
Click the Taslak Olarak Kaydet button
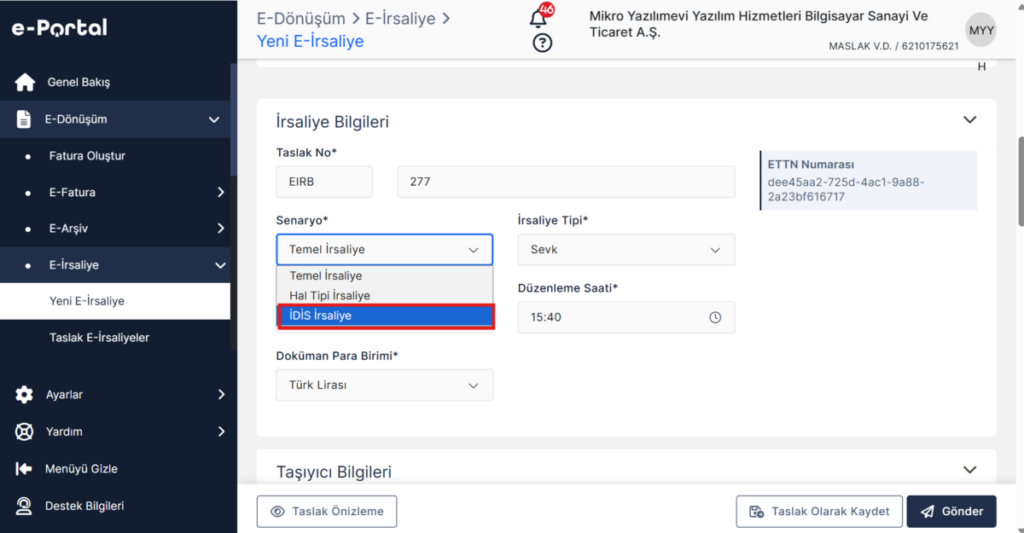[819, 511]
